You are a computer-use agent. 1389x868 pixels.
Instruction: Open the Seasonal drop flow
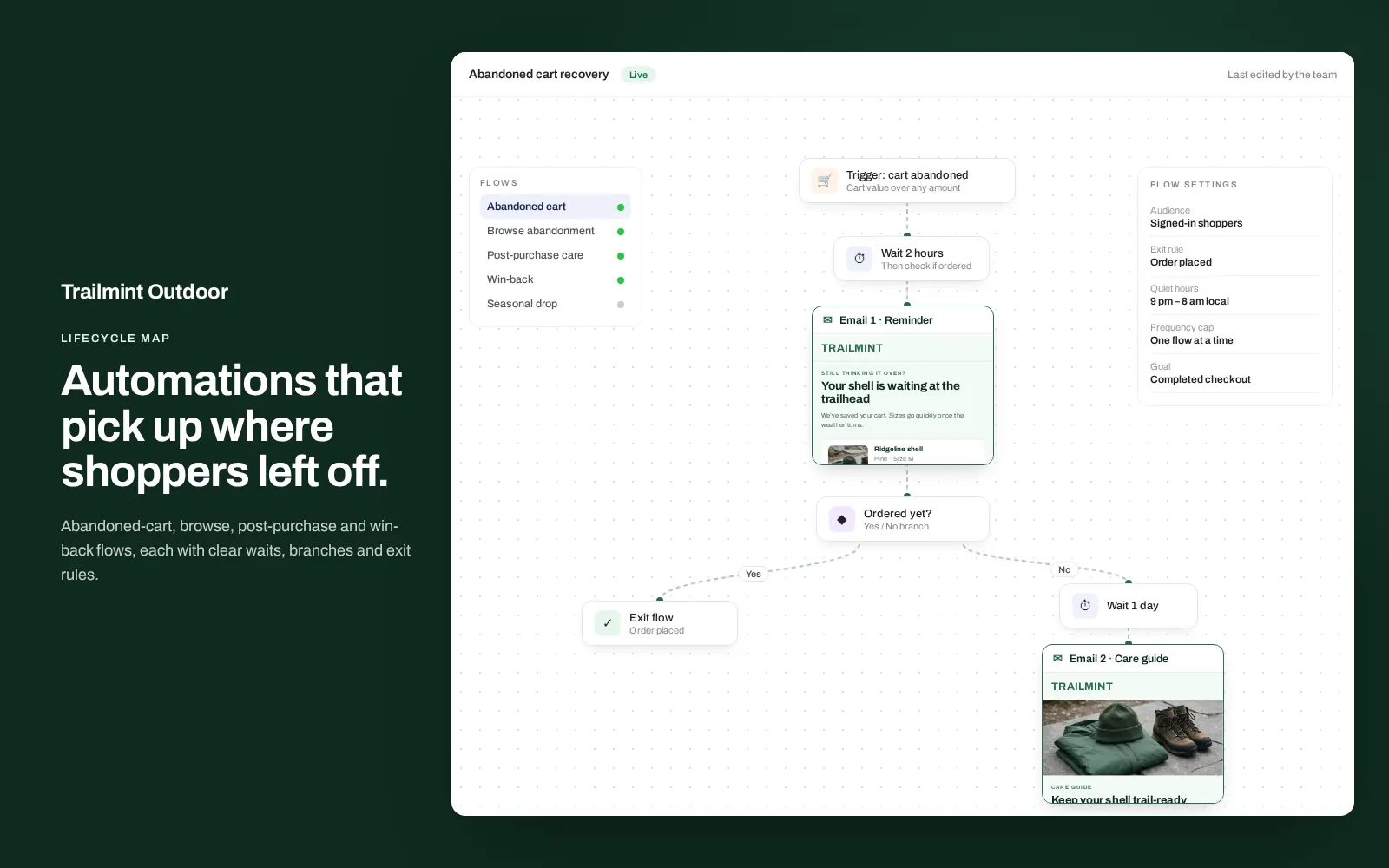coord(555,304)
